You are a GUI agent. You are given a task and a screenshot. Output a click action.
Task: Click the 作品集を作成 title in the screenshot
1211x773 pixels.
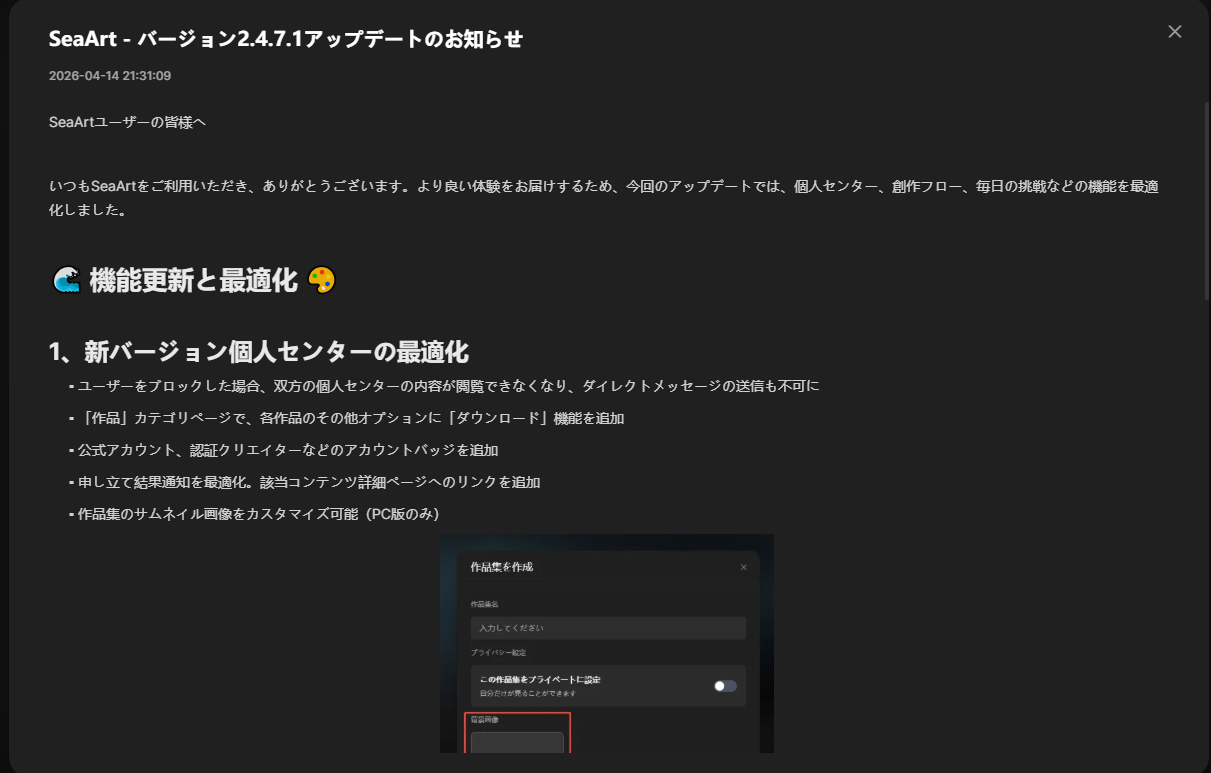(x=501, y=567)
